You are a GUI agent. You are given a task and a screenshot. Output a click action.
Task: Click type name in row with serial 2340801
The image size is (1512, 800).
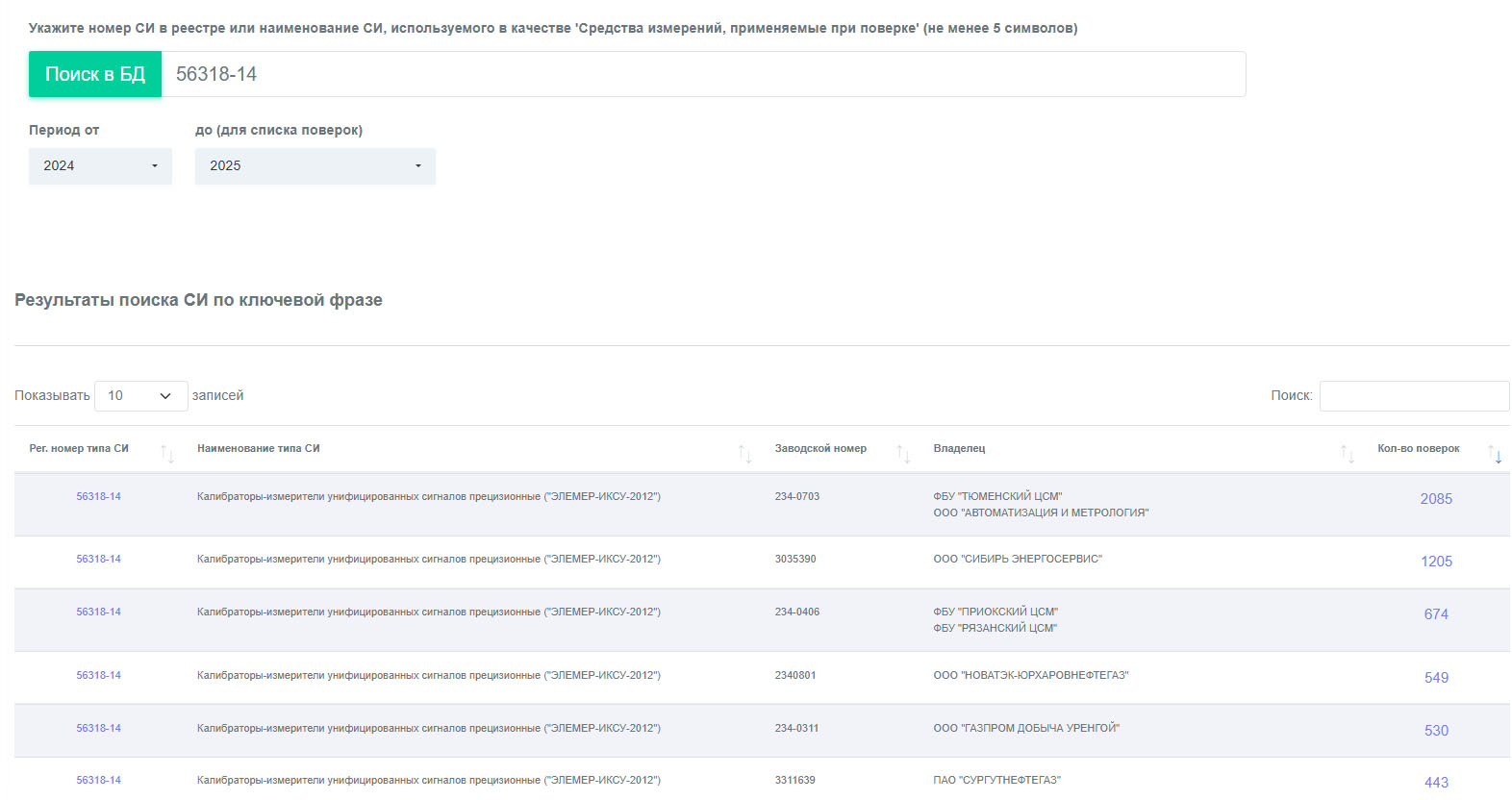click(429, 676)
